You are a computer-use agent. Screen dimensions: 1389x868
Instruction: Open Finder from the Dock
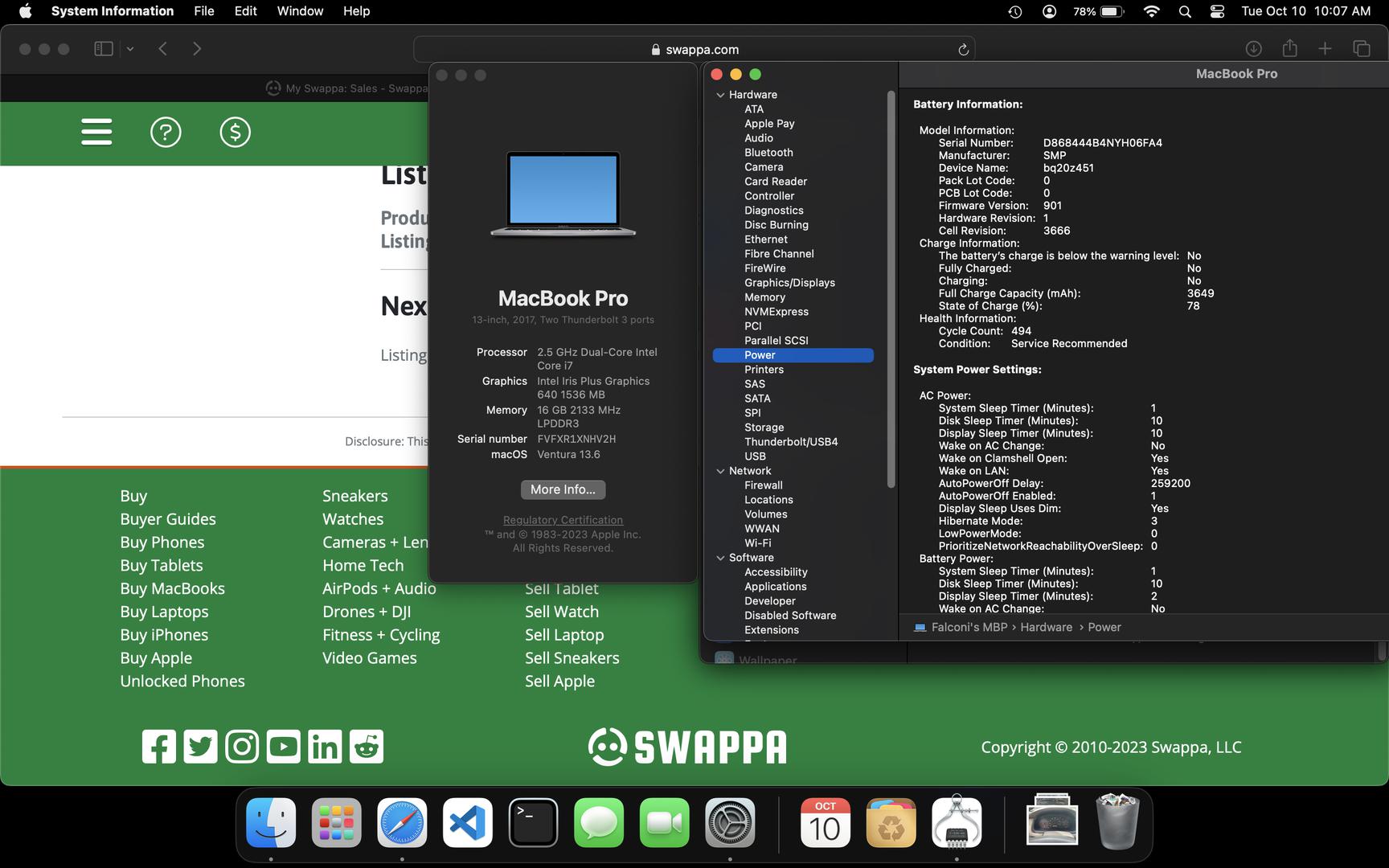271,822
